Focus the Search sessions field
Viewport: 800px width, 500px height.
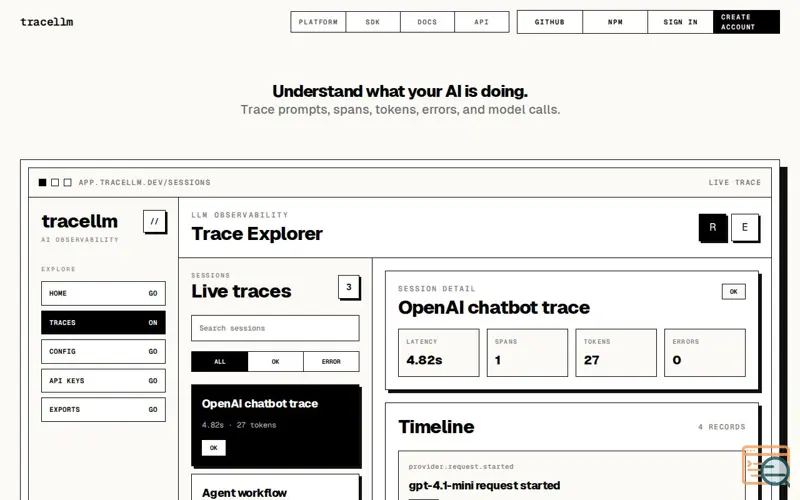click(276, 328)
